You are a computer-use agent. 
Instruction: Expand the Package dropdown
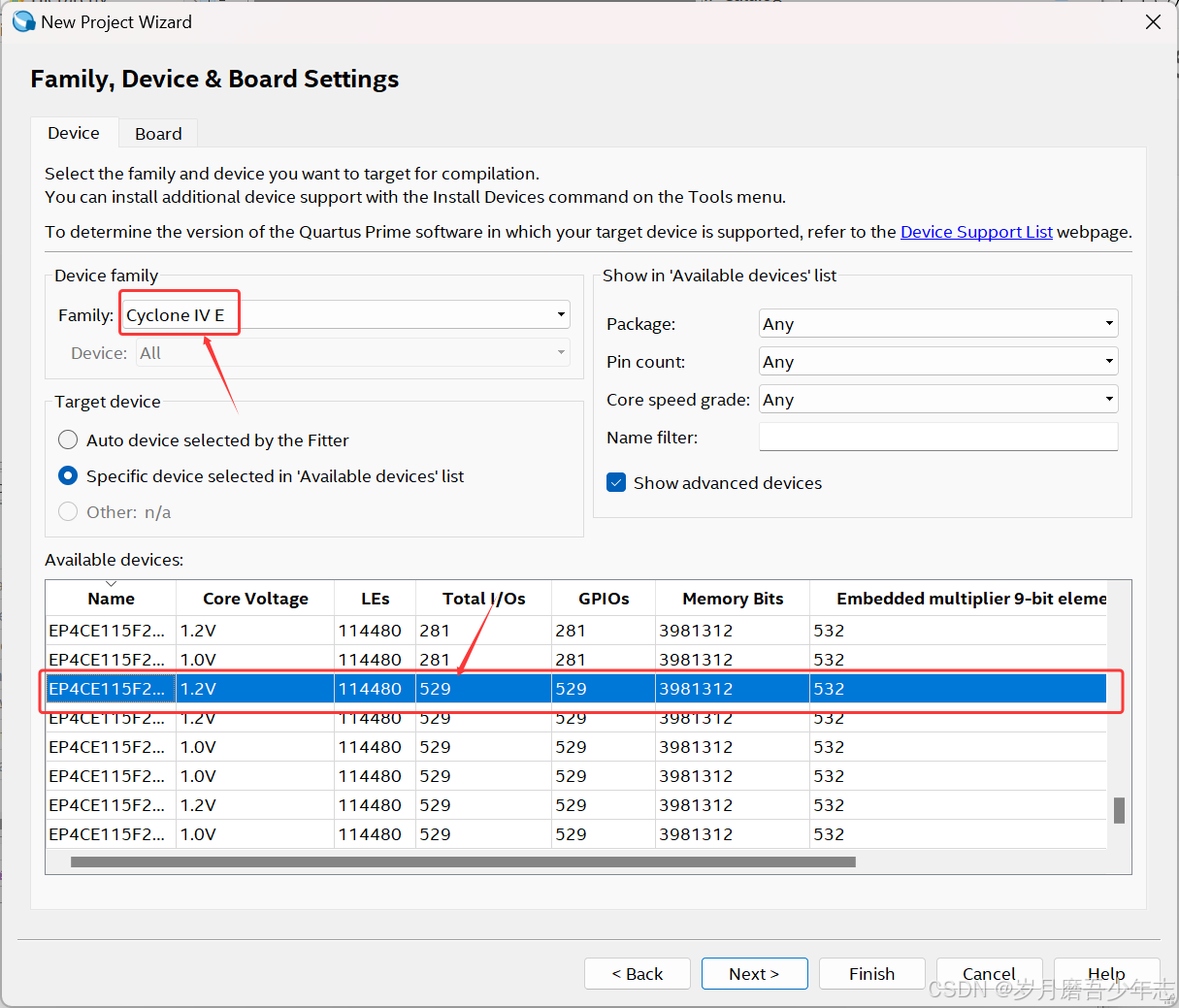[938, 324]
